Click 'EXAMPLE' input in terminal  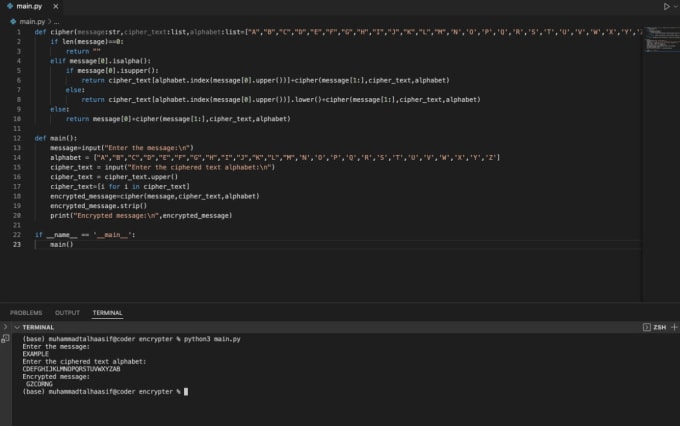[x=36, y=354]
